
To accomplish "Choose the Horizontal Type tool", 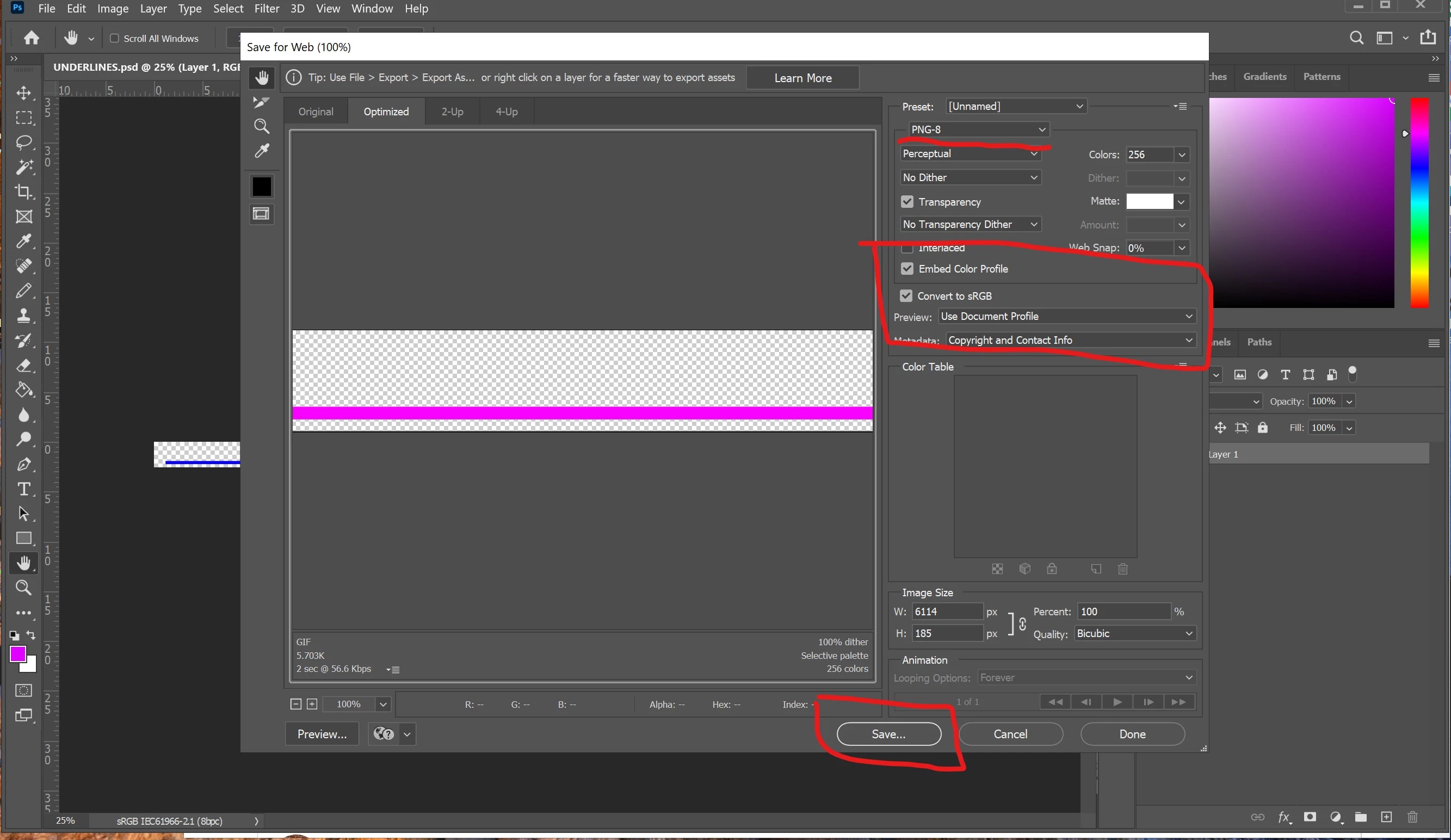I will click(x=23, y=489).
